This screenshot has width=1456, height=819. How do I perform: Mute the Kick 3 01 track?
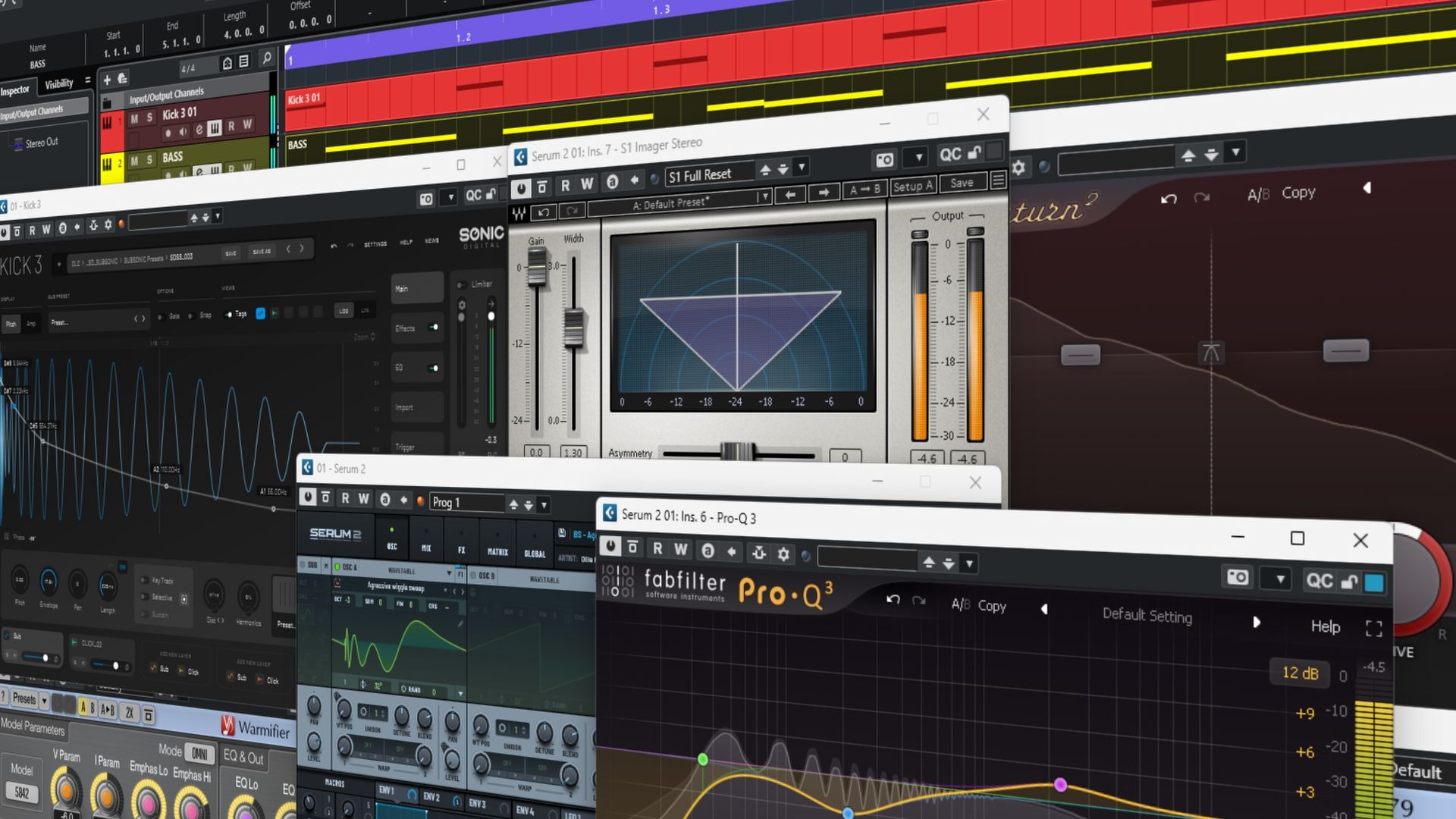point(134,119)
